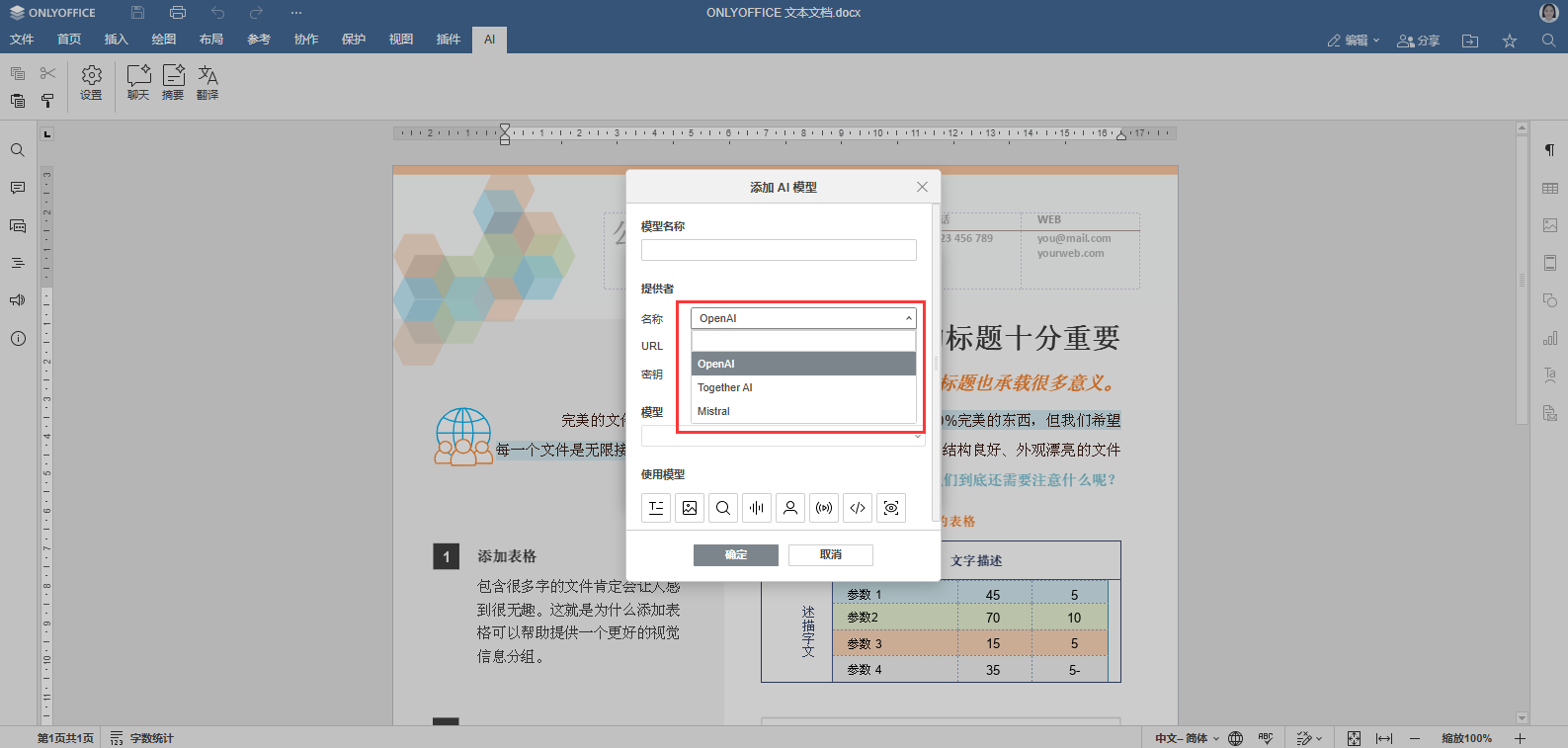Open table settings in right sidebar
The image size is (1568, 748).
pyautogui.click(x=1550, y=188)
